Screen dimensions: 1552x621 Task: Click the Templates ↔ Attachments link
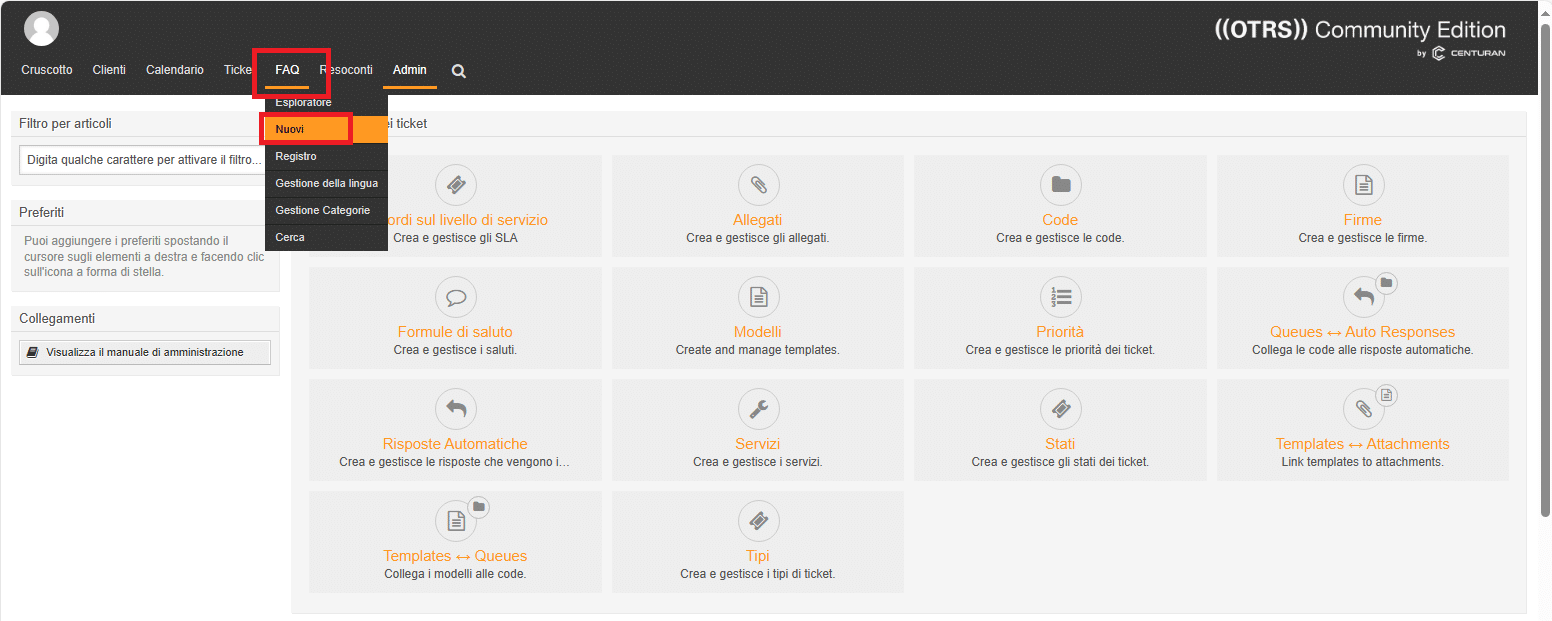tap(1363, 444)
